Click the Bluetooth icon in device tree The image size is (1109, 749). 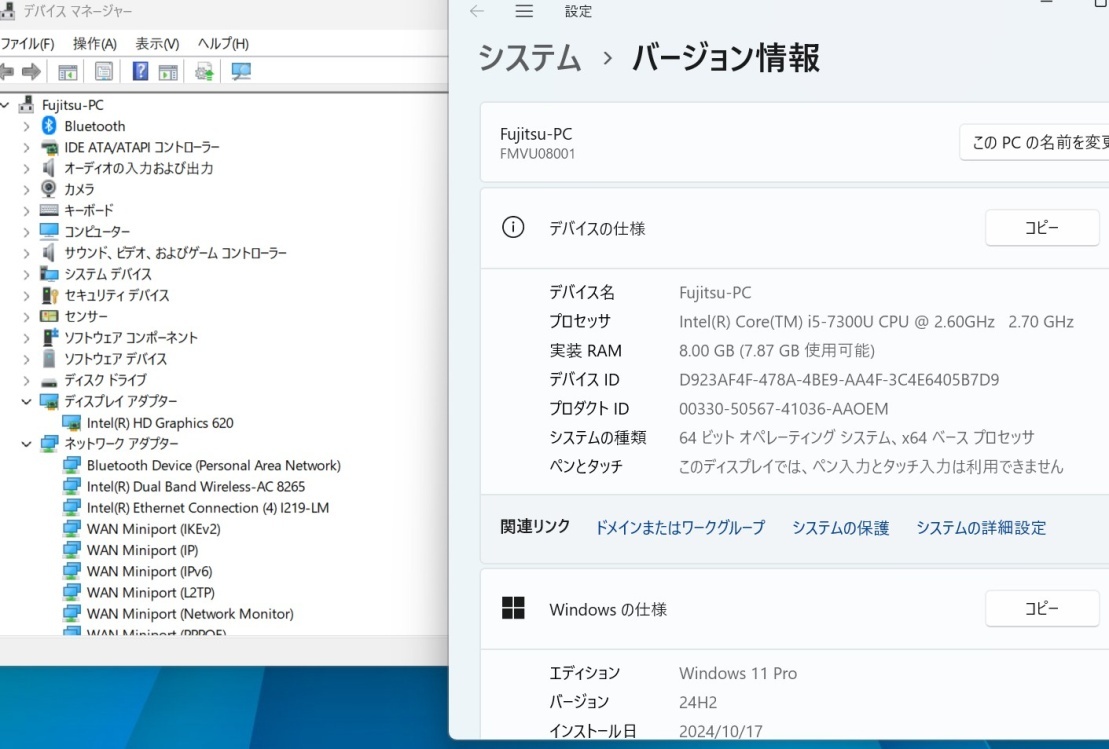(x=49, y=126)
